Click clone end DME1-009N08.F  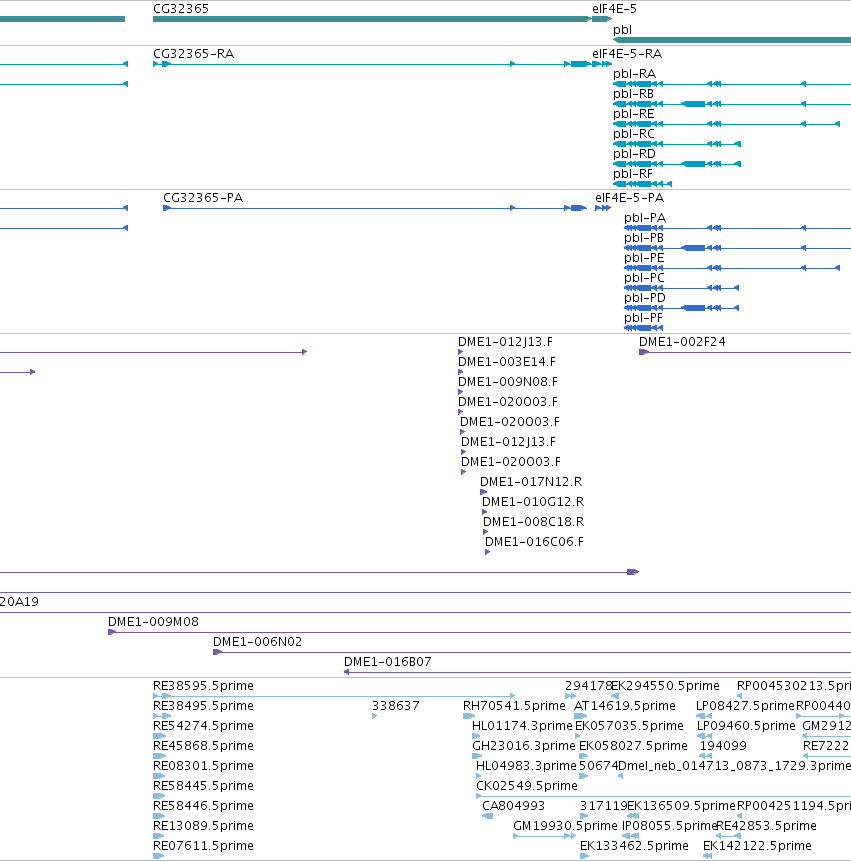pyautogui.click(x=508, y=382)
